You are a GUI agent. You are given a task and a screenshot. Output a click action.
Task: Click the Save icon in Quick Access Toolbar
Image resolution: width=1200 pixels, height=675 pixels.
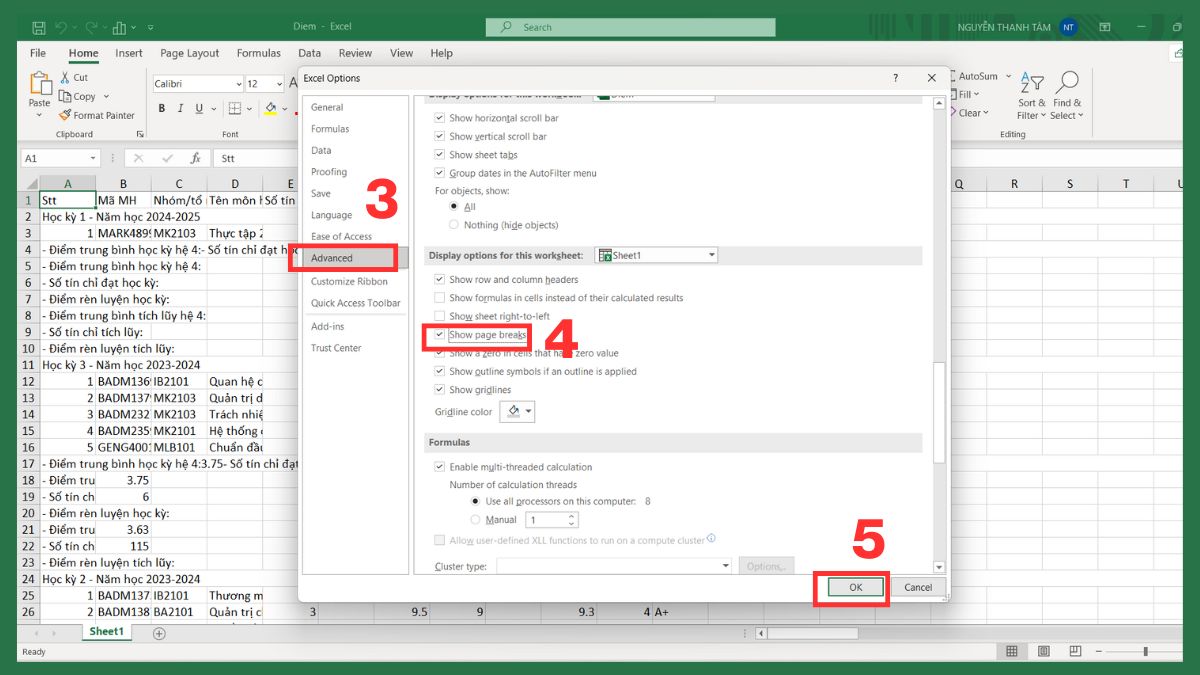(40, 26)
